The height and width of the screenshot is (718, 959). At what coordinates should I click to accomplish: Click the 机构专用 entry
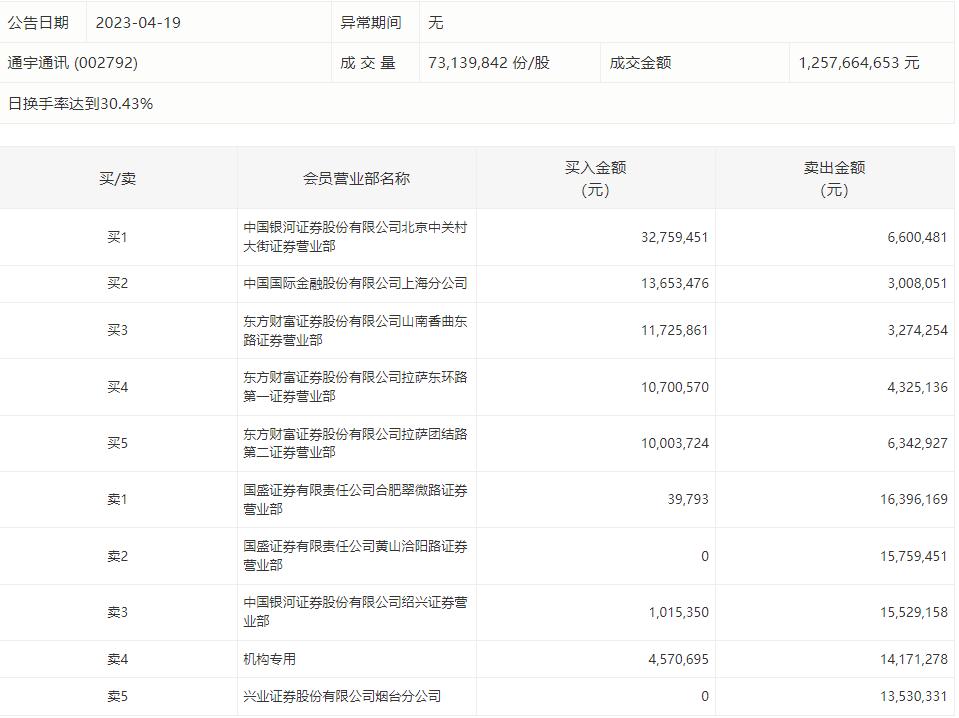[x=269, y=659]
